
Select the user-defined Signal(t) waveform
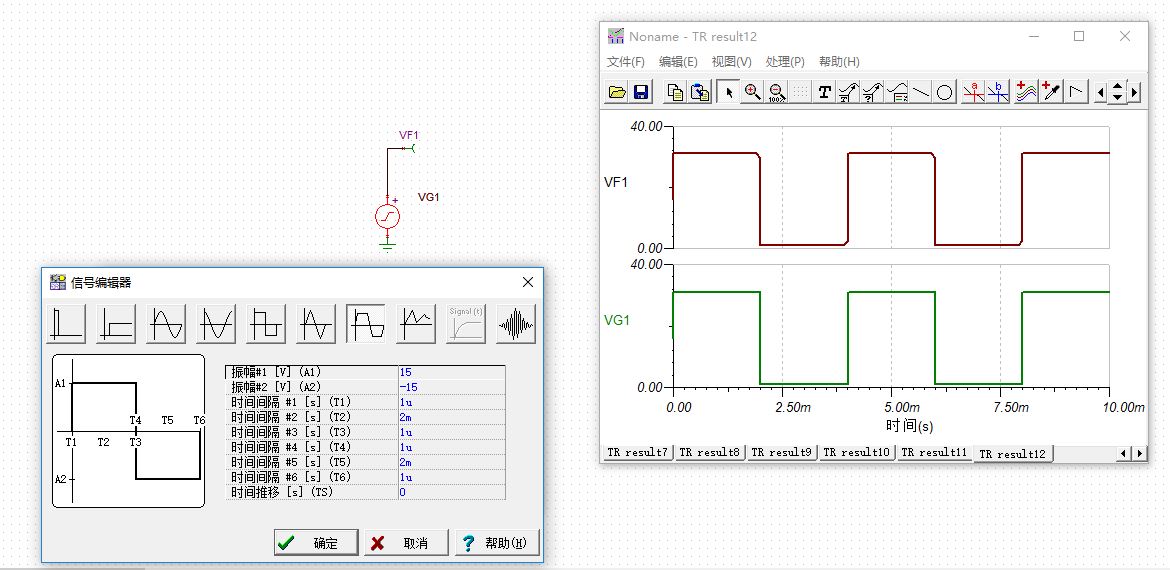pyautogui.click(x=466, y=324)
